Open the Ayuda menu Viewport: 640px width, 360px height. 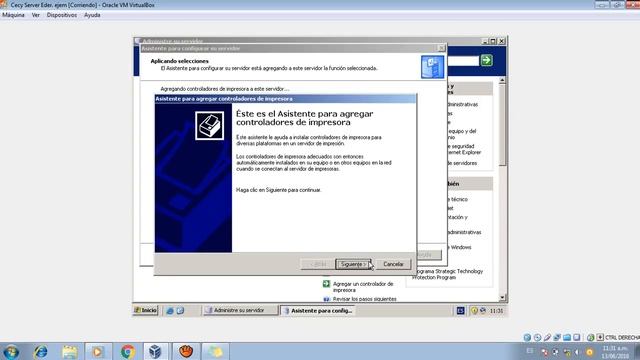tap(92, 15)
